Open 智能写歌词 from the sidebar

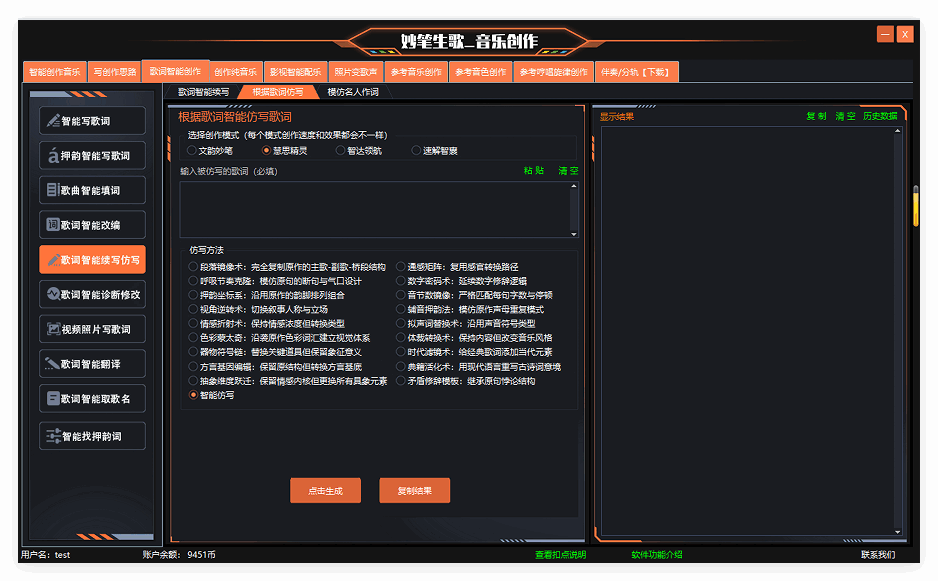point(92,121)
